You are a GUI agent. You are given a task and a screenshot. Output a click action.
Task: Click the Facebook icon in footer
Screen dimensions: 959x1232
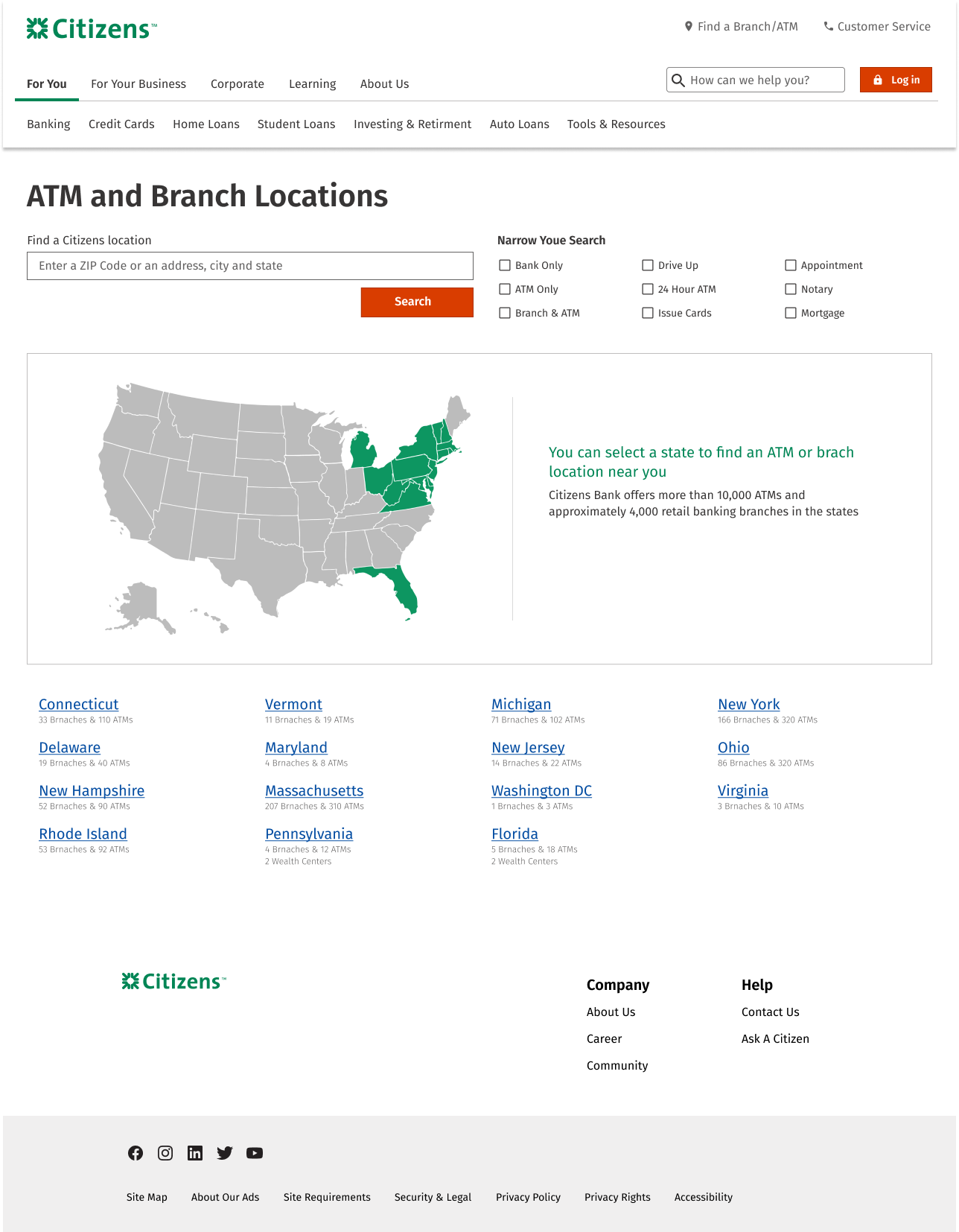pyautogui.click(x=136, y=1153)
